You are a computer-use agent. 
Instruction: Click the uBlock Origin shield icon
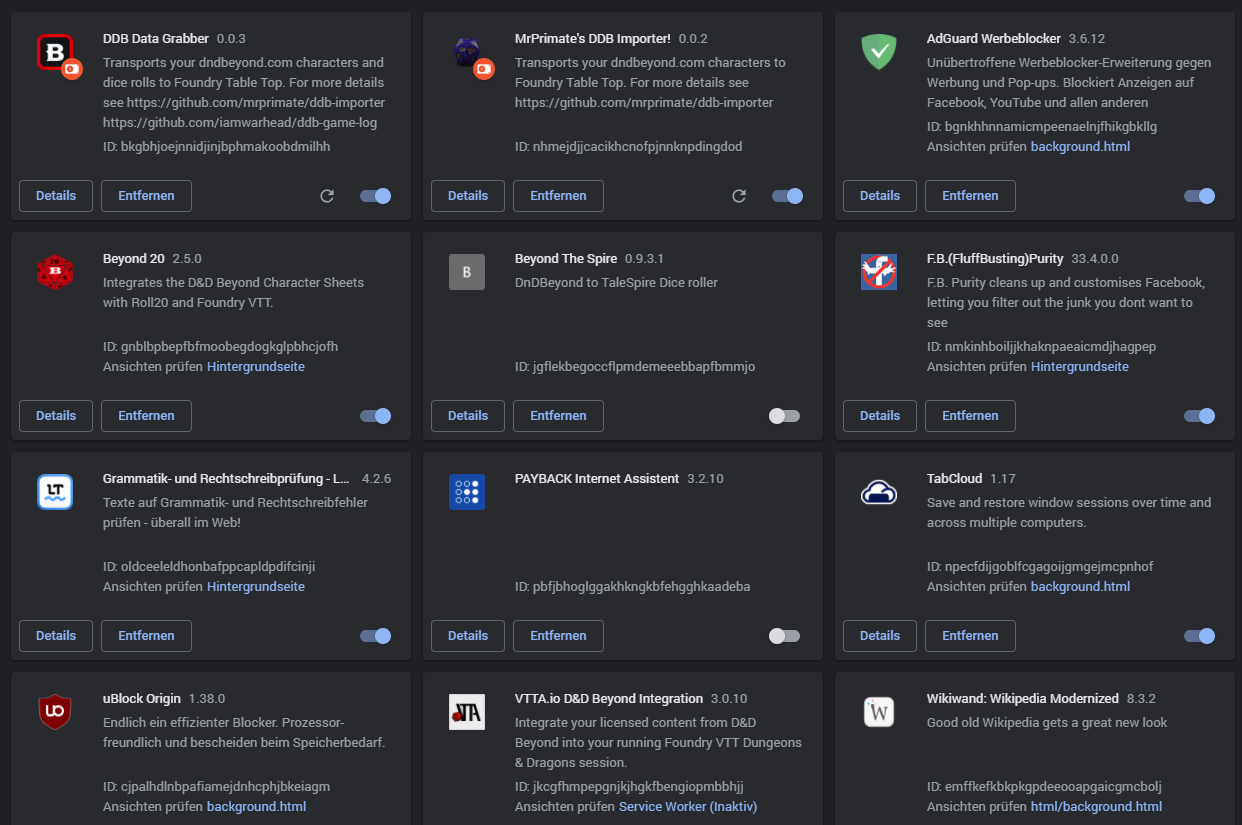coord(55,712)
